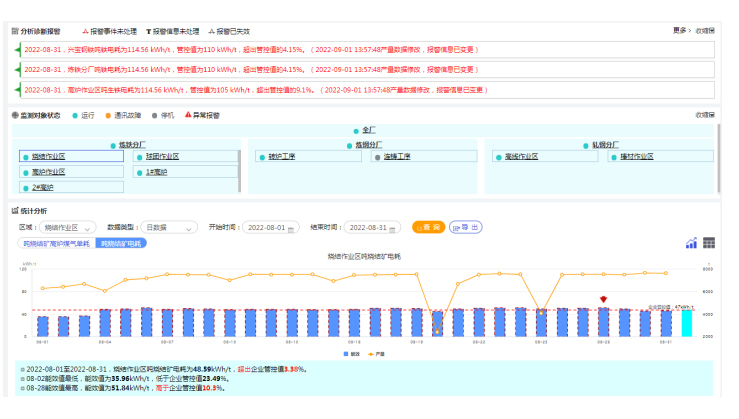The height and width of the screenshot is (419, 739).
Task: Switch to chart view icon
Action: pos(691,243)
